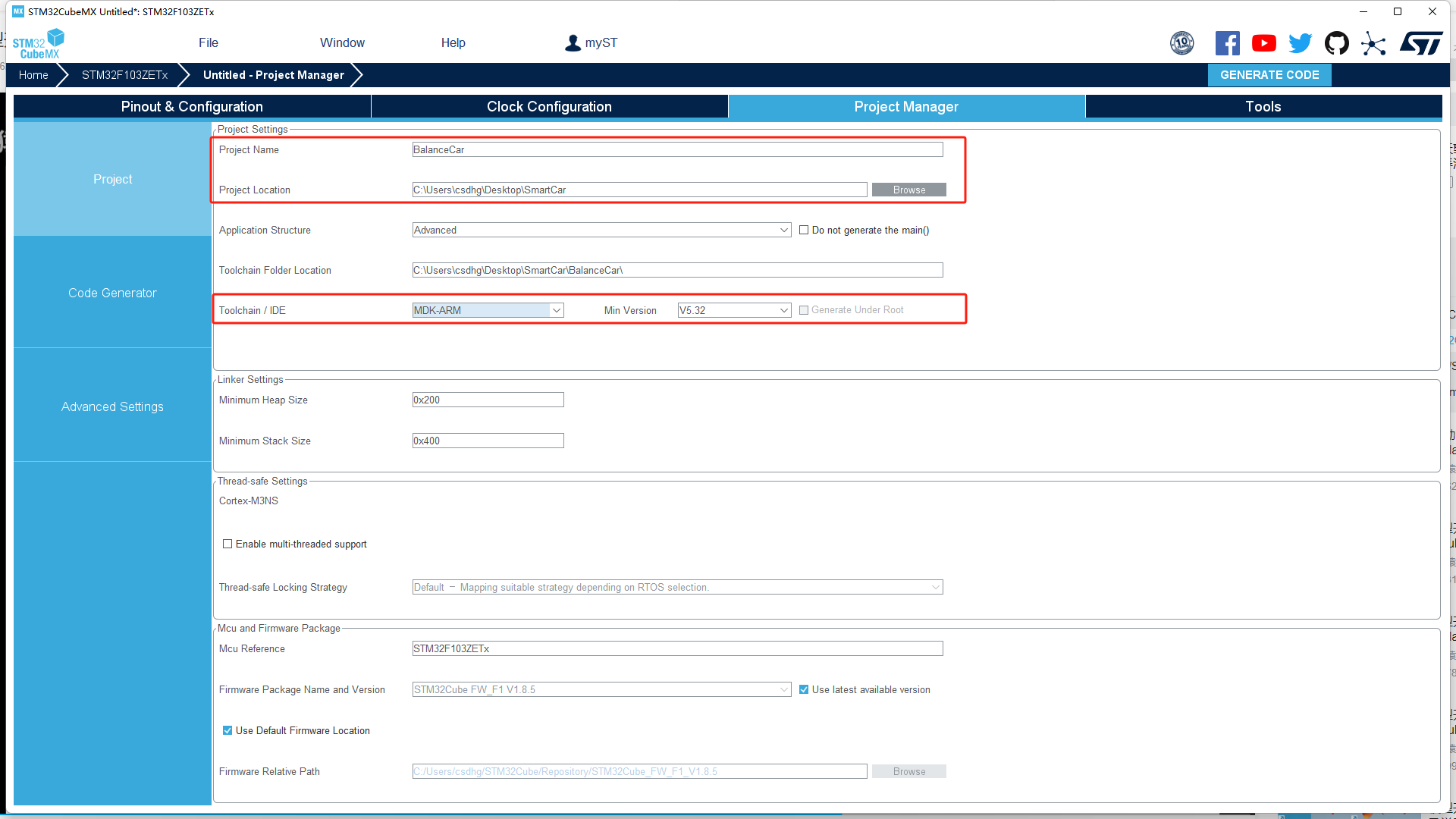Click the Mcu Reference field
The height and width of the screenshot is (819, 1456).
point(677,649)
